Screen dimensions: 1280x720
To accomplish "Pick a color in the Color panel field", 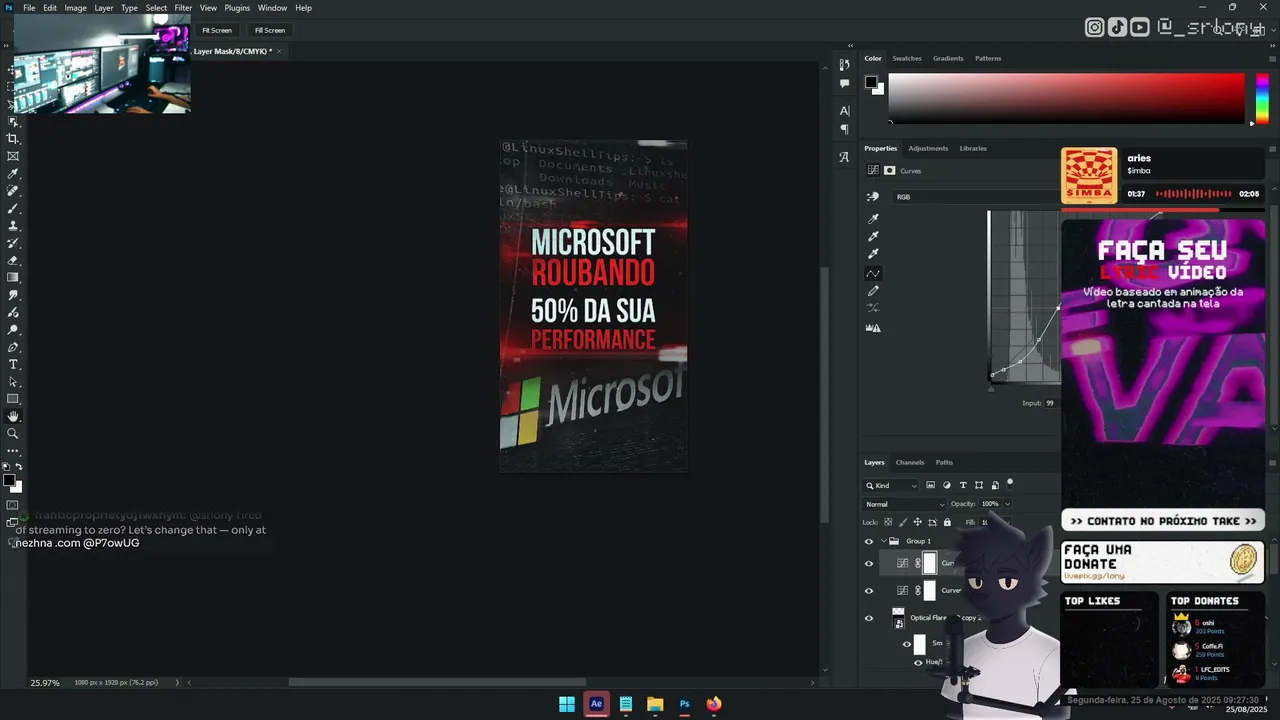I will pyautogui.click(x=1066, y=98).
